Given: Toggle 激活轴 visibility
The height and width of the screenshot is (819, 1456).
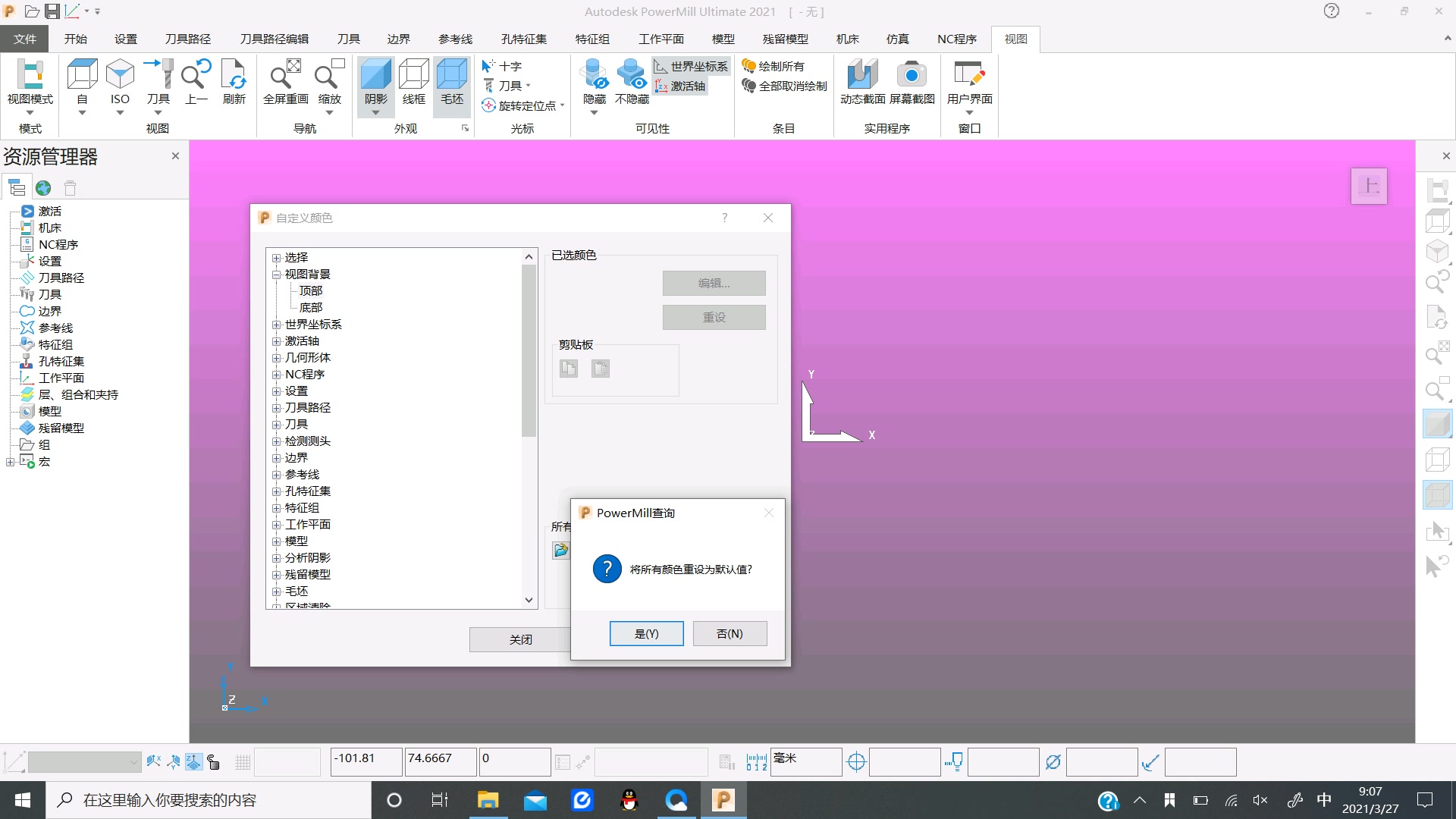Looking at the screenshot, I should point(680,86).
